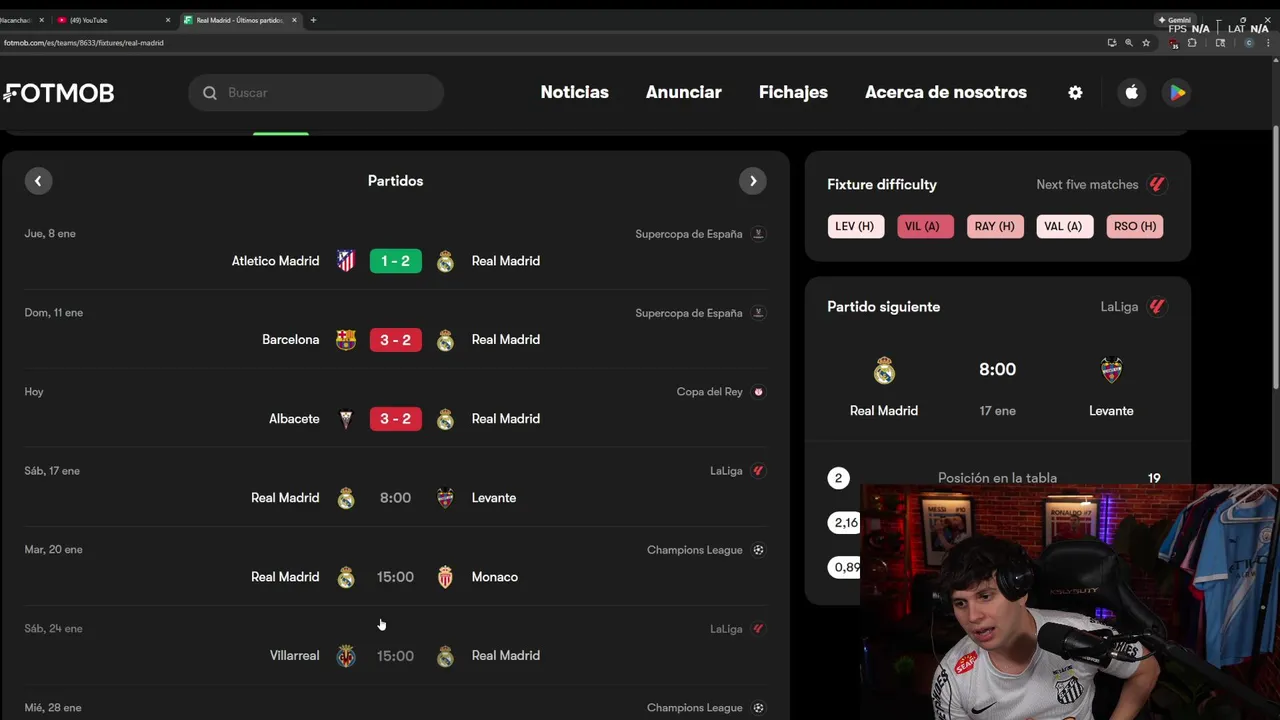Screen dimensions: 1280x720
Task: Go to previous matches with left arrow
Action: click(x=38, y=181)
